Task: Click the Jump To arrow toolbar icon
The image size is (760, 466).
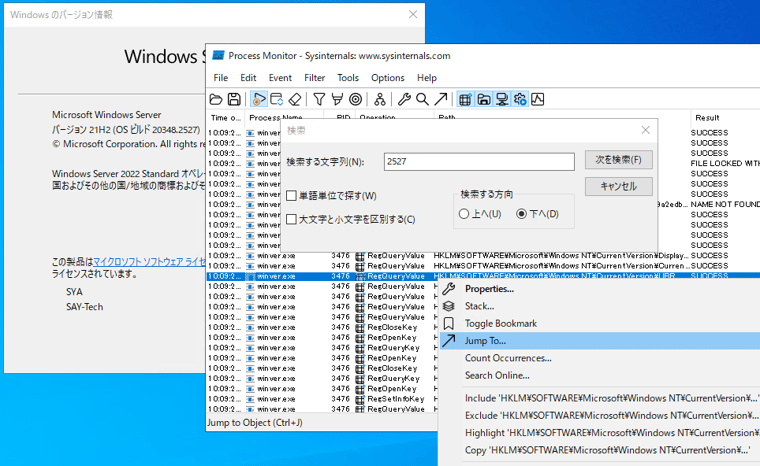Action: [x=441, y=99]
